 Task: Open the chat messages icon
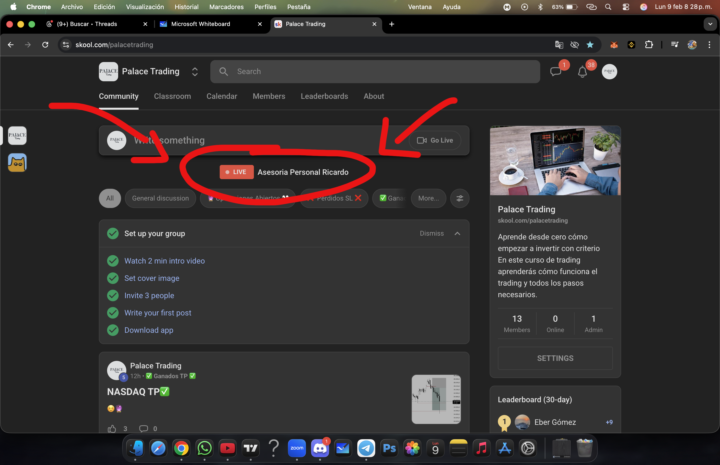(x=556, y=72)
